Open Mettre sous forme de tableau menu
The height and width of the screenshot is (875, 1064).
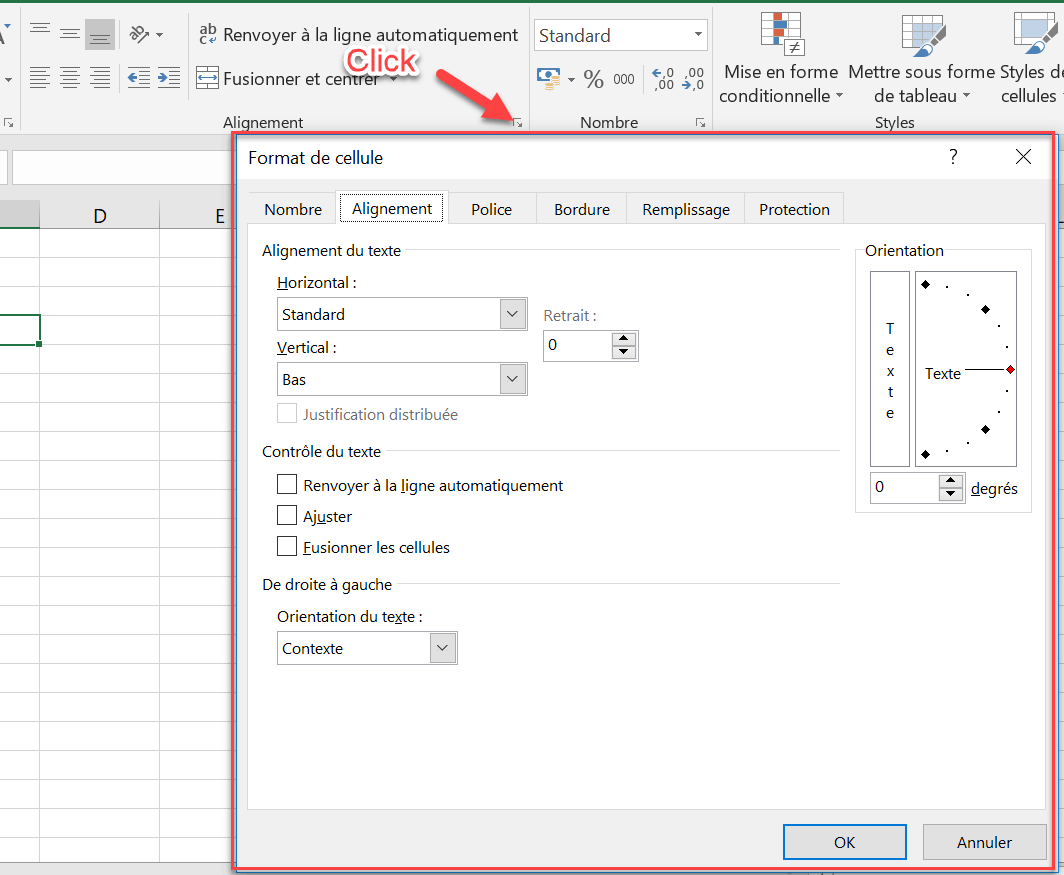point(922,58)
